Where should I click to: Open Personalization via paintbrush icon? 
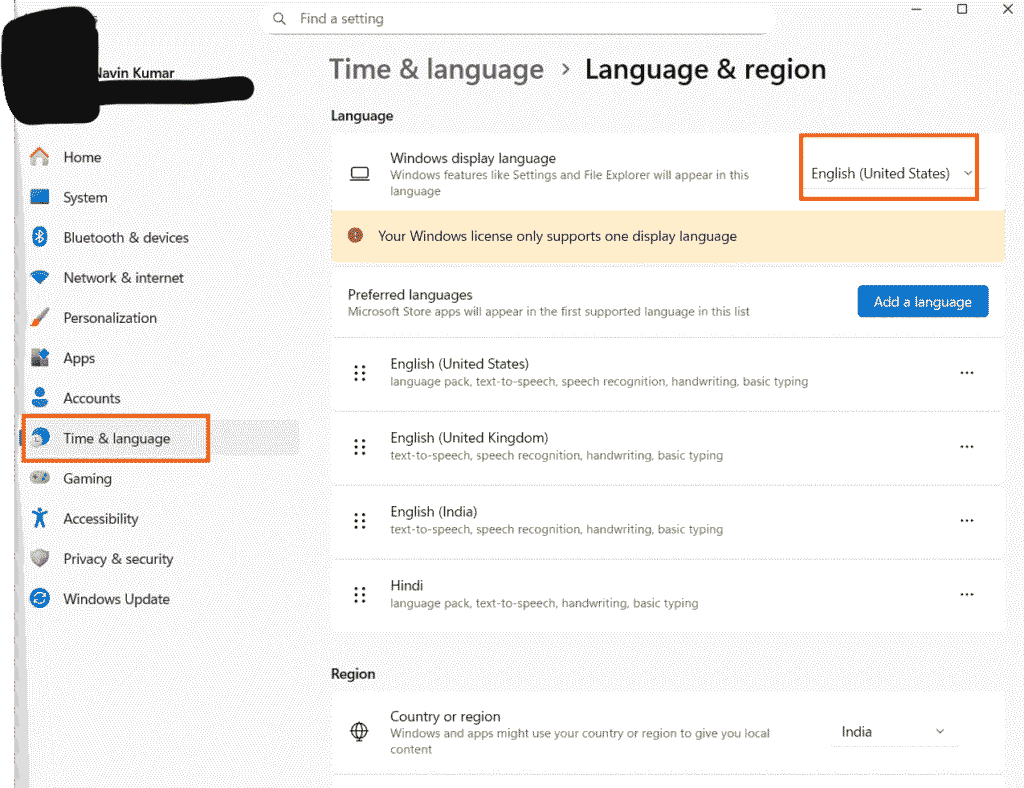pyautogui.click(x=40, y=318)
